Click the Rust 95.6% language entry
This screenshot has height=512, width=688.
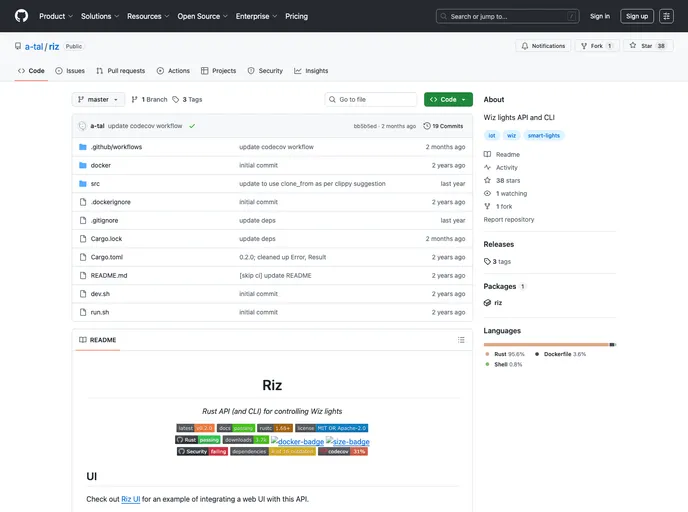[x=505, y=354]
